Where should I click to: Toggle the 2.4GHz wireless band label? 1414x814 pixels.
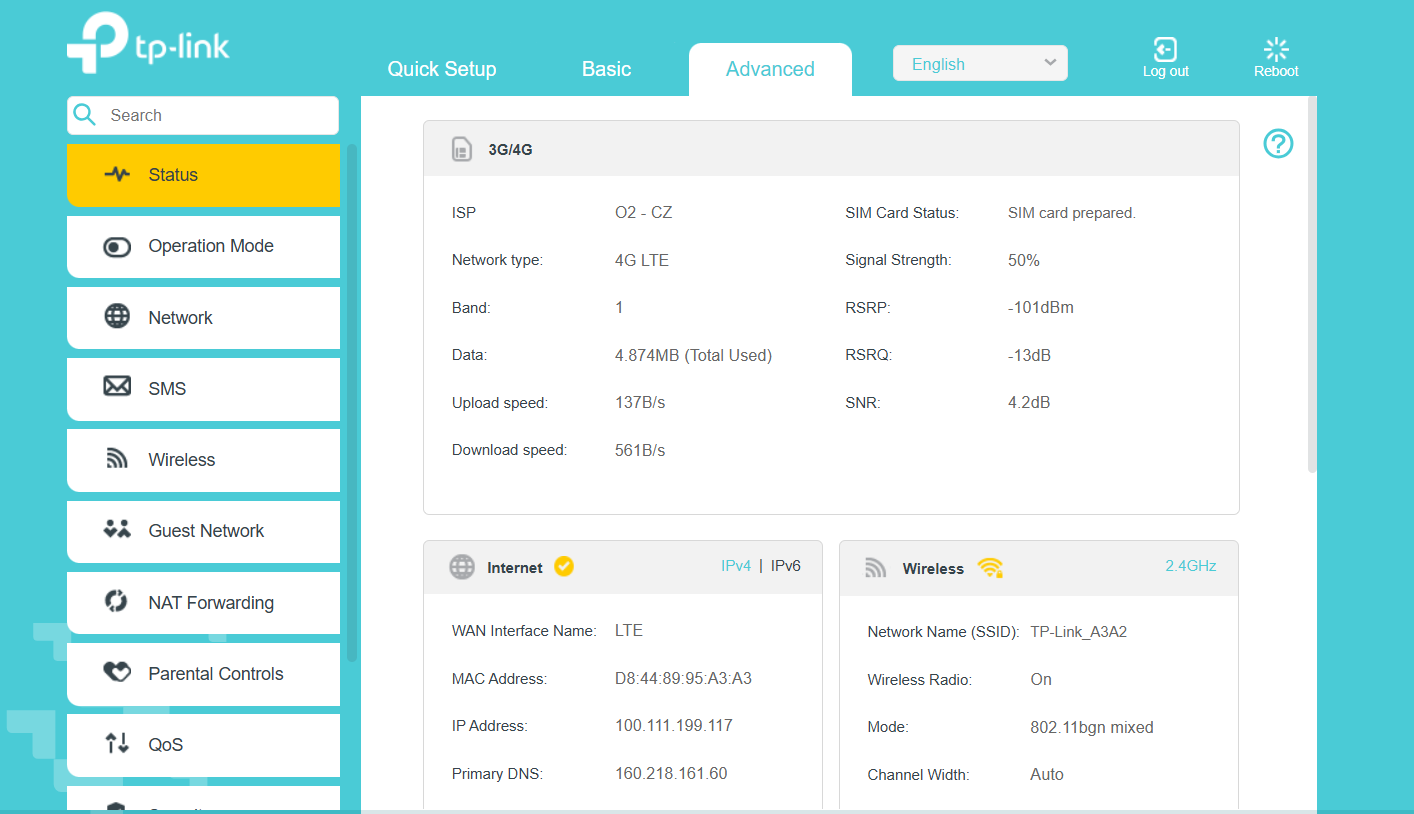click(x=1190, y=566)
